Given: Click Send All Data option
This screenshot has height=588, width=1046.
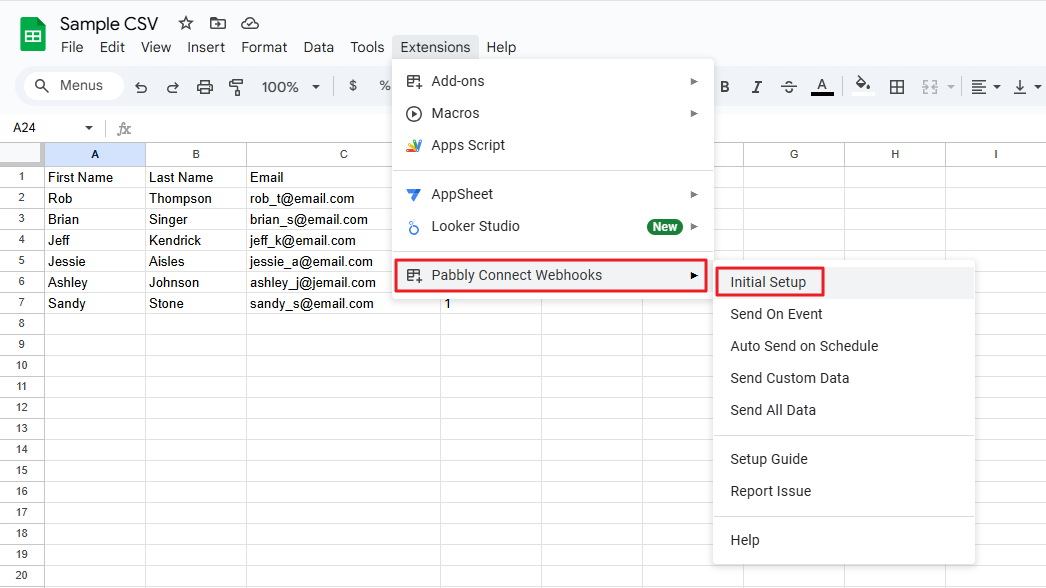Looking at the screenshot, I should (773, 410).
